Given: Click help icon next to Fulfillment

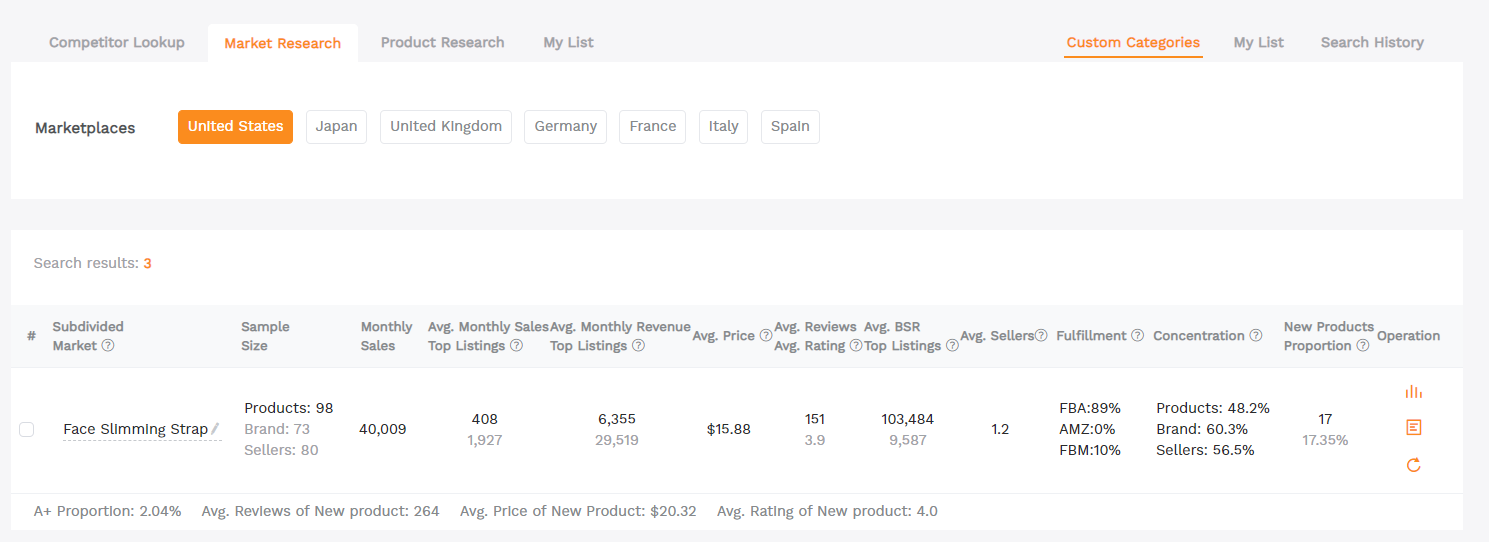Looking at the screenshot, I should (x=1137, y=336).
